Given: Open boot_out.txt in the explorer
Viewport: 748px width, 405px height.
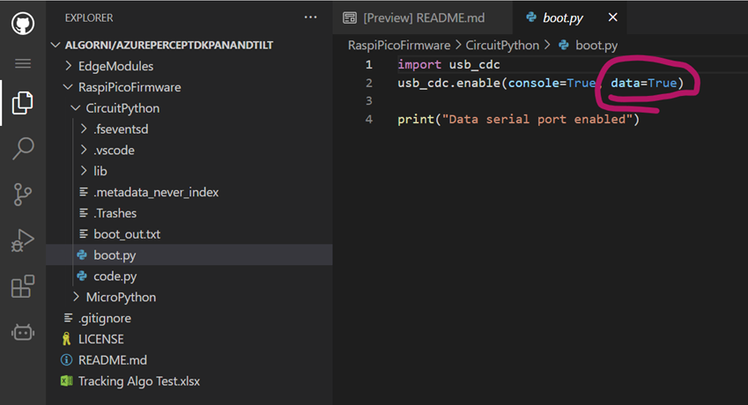Looking at the screenshot, I should click(x=127, y=234).
